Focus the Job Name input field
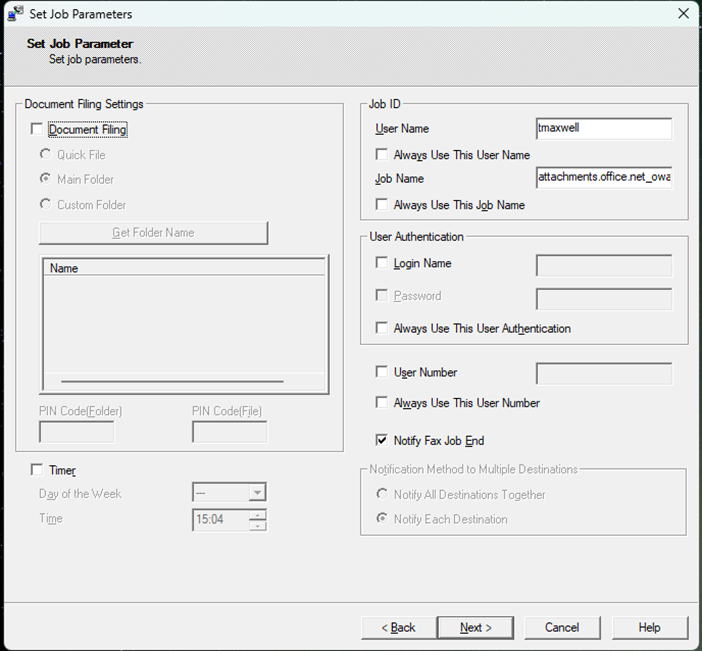 point(603,178)
